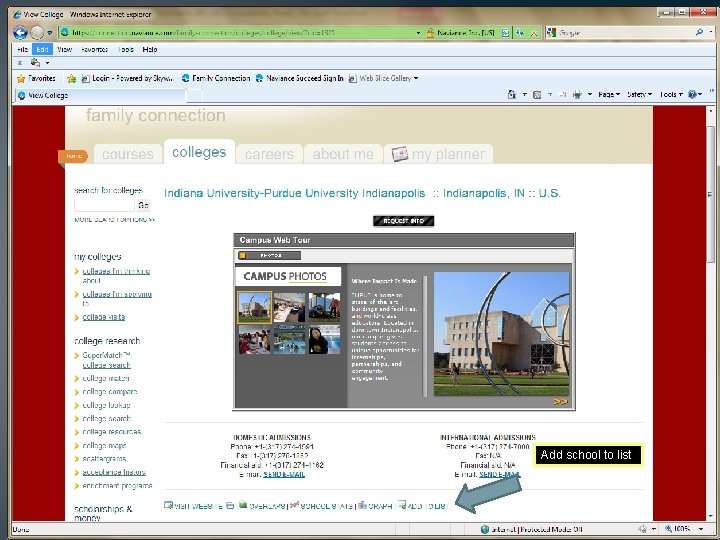Switch to the colleges tab
Screen dimensions: 720x540
point(199,152)
